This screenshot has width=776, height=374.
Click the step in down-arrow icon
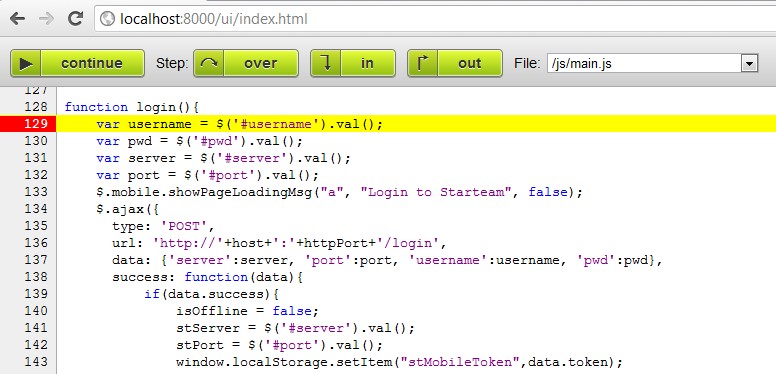click(326, 63)
